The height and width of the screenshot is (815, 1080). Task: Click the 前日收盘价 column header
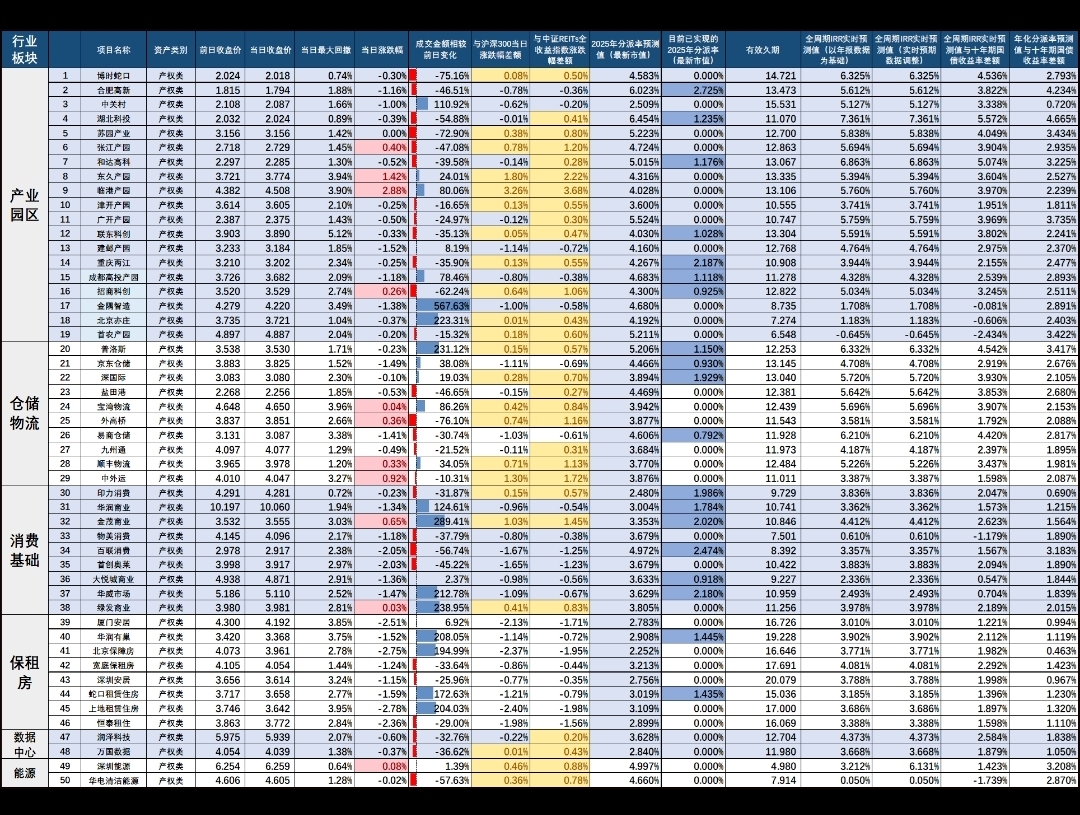(x=220, y=50)
